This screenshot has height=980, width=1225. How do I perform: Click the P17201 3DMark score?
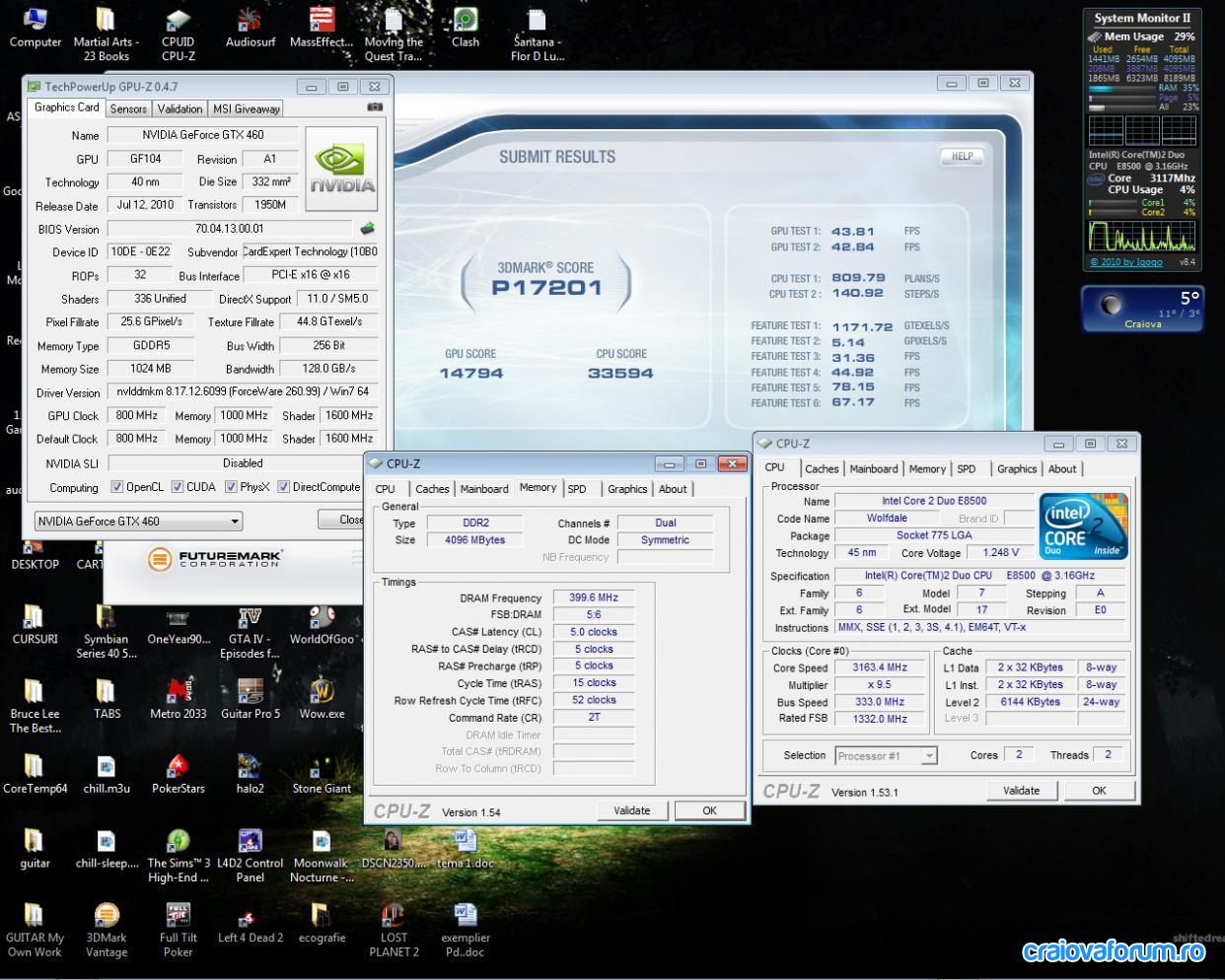point(546,288)
